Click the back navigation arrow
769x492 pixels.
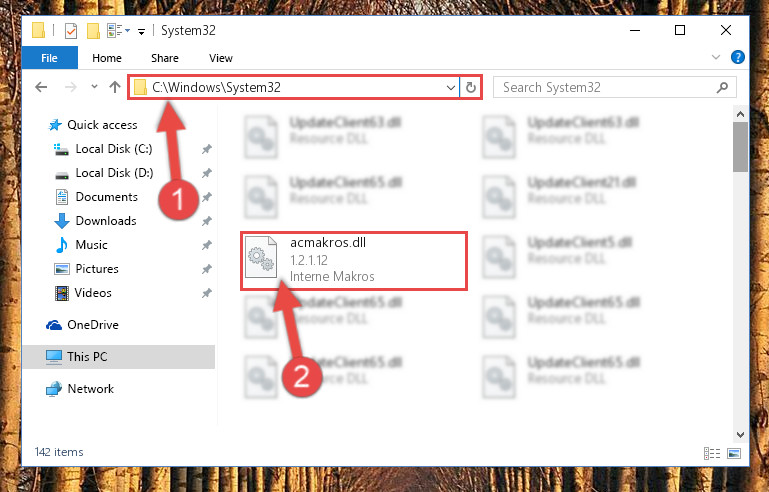41,87
